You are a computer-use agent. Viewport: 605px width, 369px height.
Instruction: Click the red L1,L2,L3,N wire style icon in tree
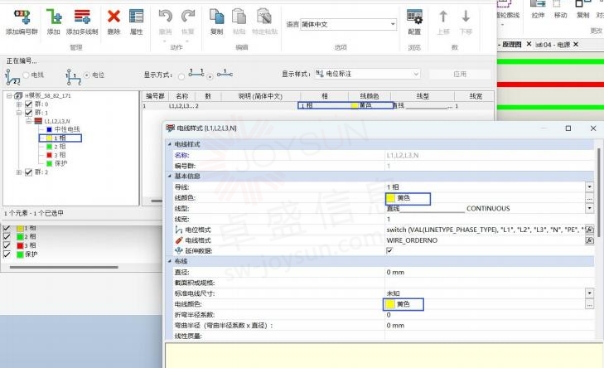tap(38, 121)
